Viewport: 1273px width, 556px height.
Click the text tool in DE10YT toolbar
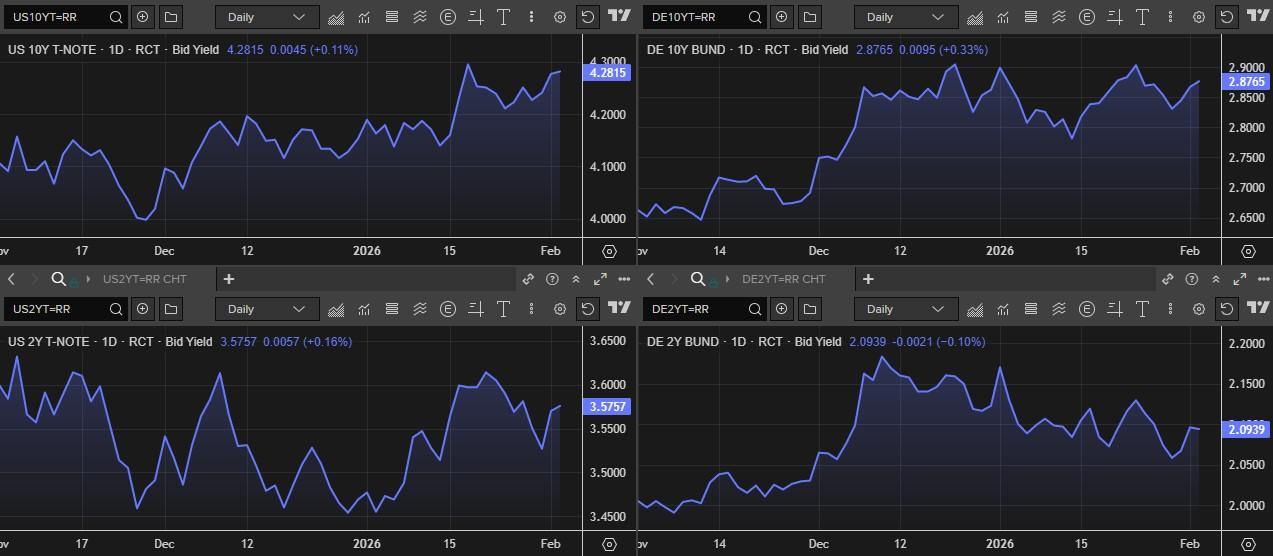(x=1141, y=17)
